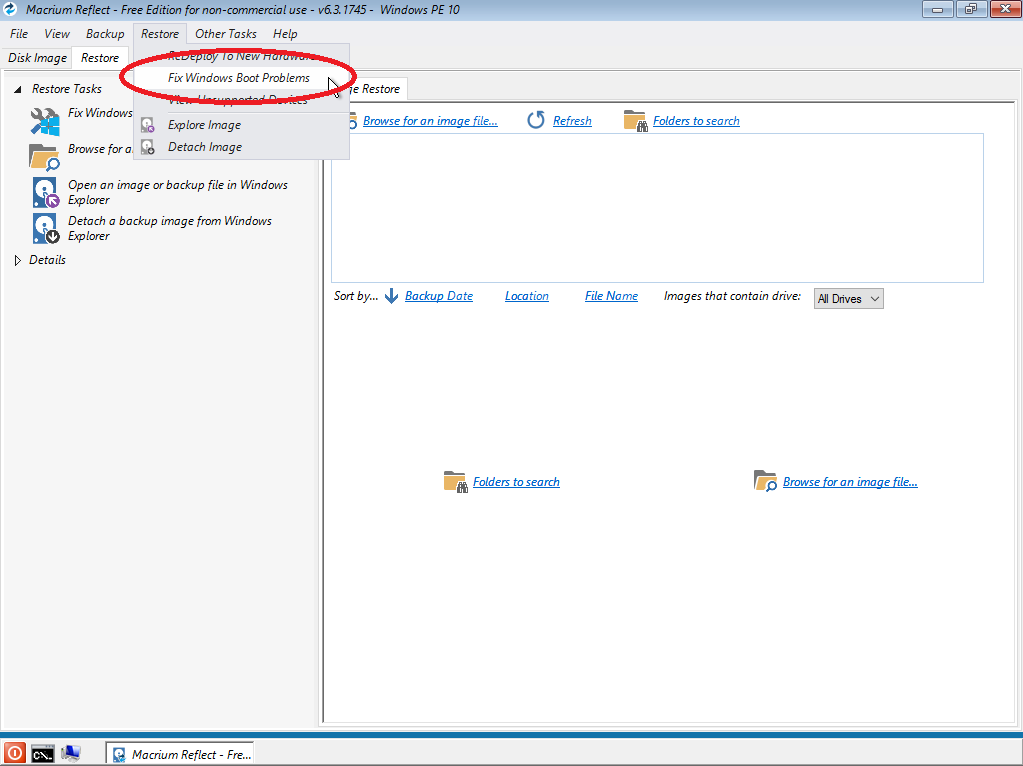Restore down the application window
The width and height of the screenshot is (1023, 766).
point(971,9)
